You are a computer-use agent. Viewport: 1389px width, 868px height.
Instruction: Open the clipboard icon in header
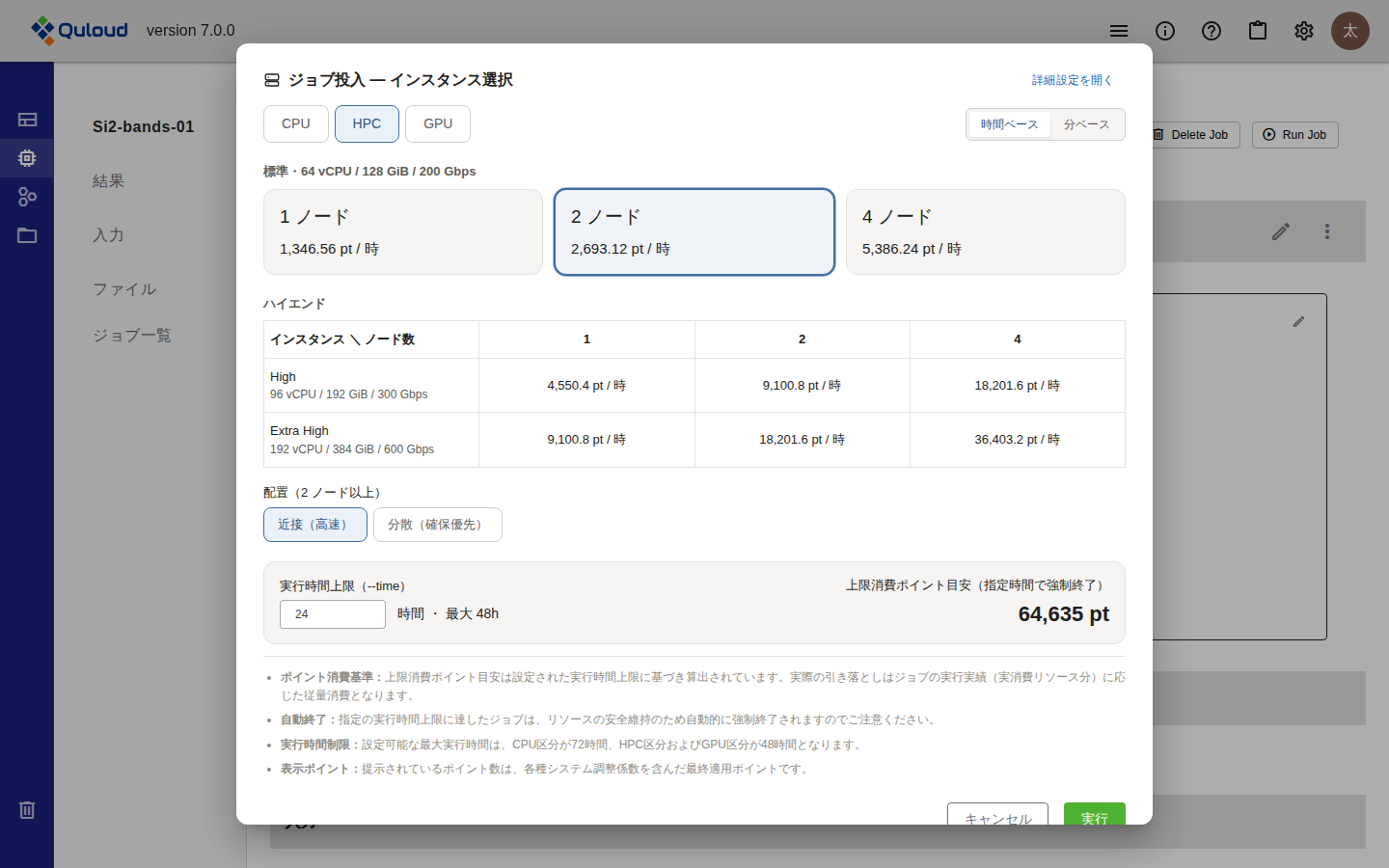pyautogui.click(x=1258, y=31)
